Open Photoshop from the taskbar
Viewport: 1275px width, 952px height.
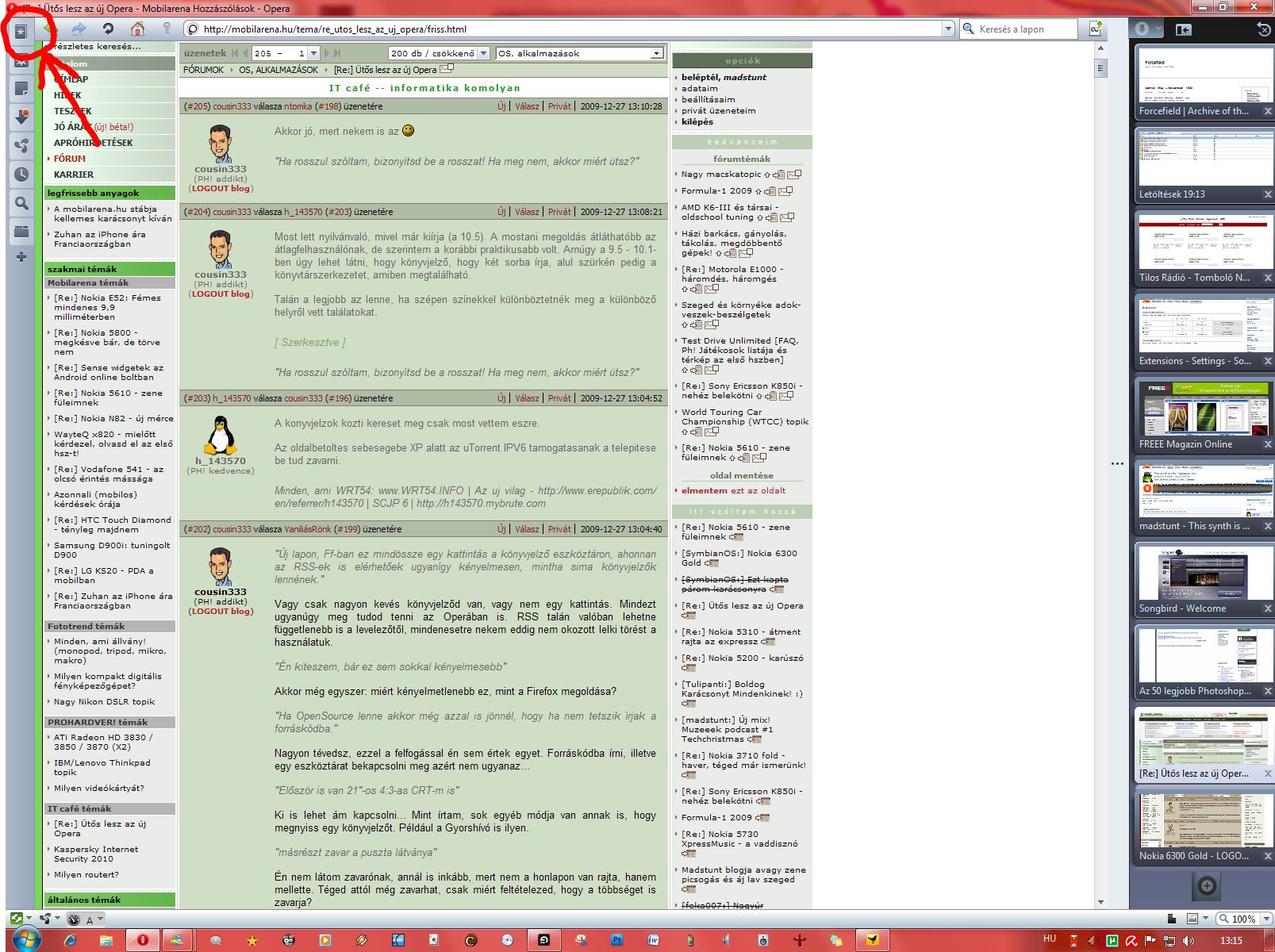[616, 940]
